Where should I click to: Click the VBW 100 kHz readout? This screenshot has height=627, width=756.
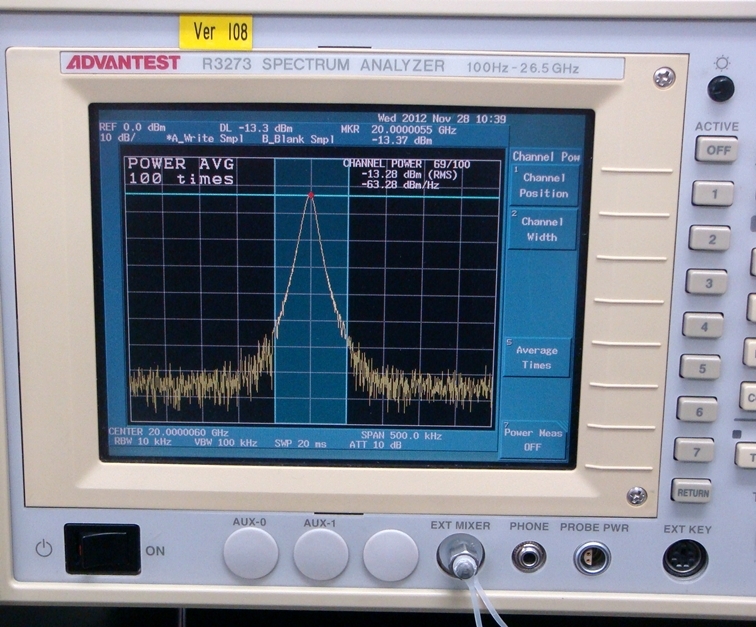tap(226, 442)
